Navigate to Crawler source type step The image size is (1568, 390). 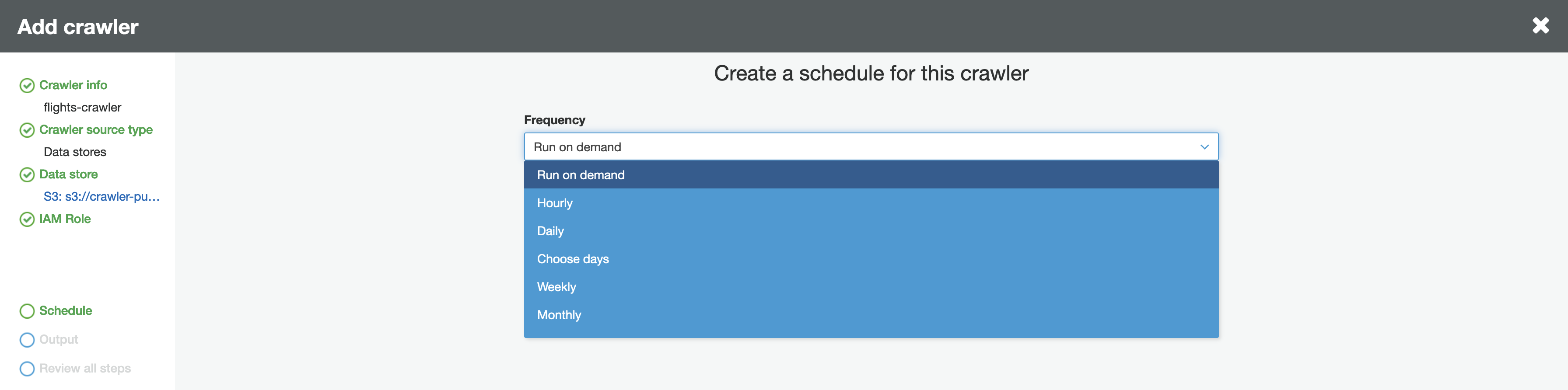pos(95,129)
